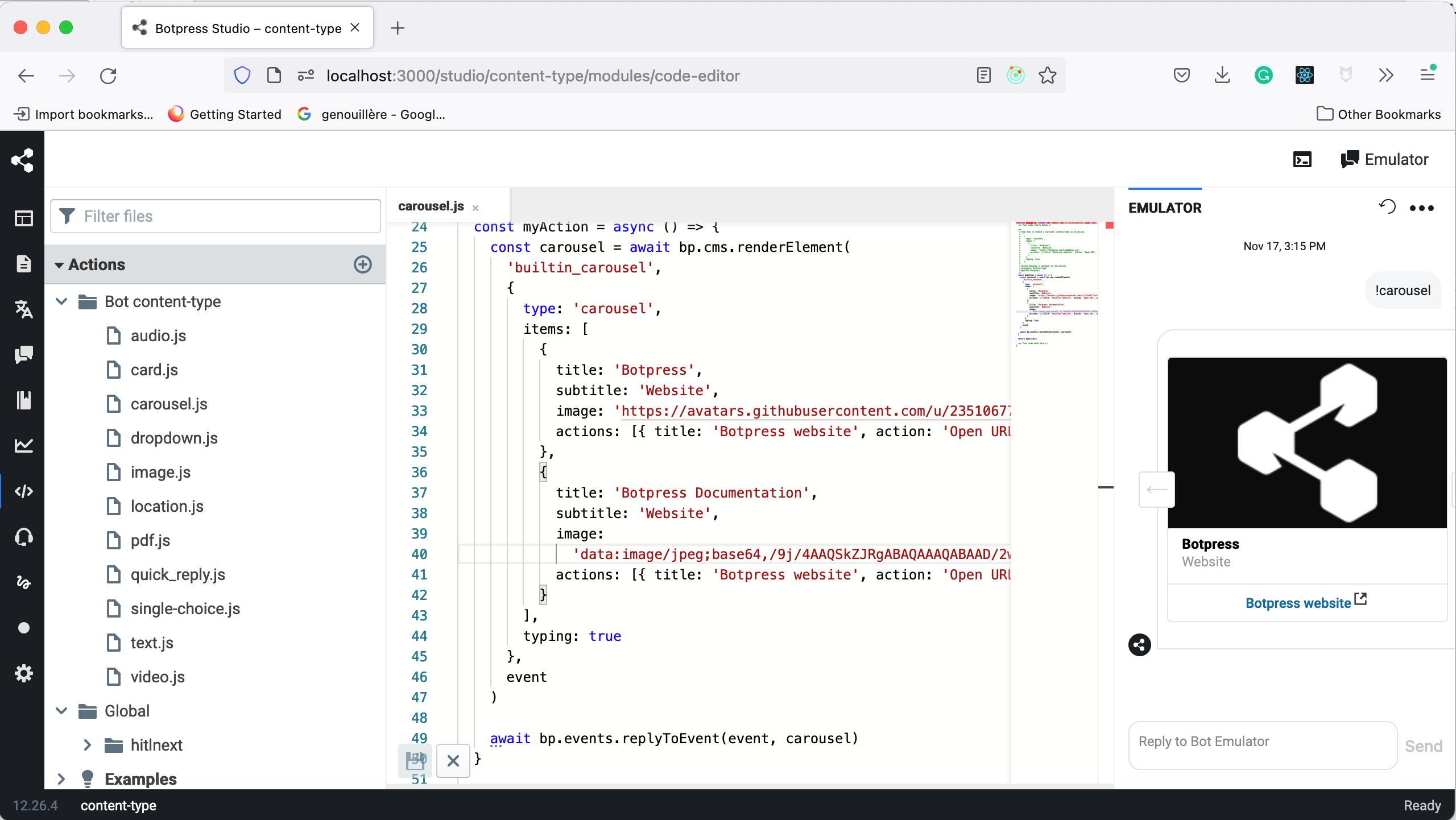The width and height of the screenshot is (1456, 820).
Task: Toggle the bottom panel terminal icon
Action: [x=1302, y=160]
